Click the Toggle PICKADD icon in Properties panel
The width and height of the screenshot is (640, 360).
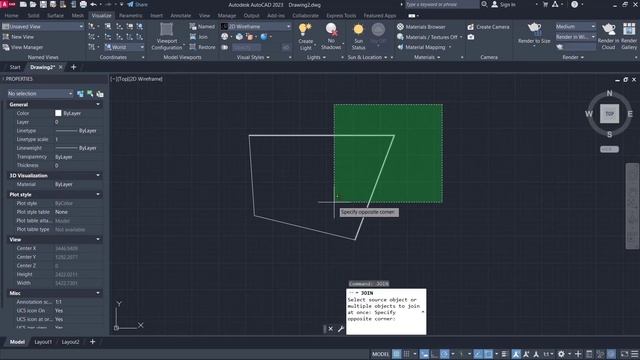[x=80, y=94]
